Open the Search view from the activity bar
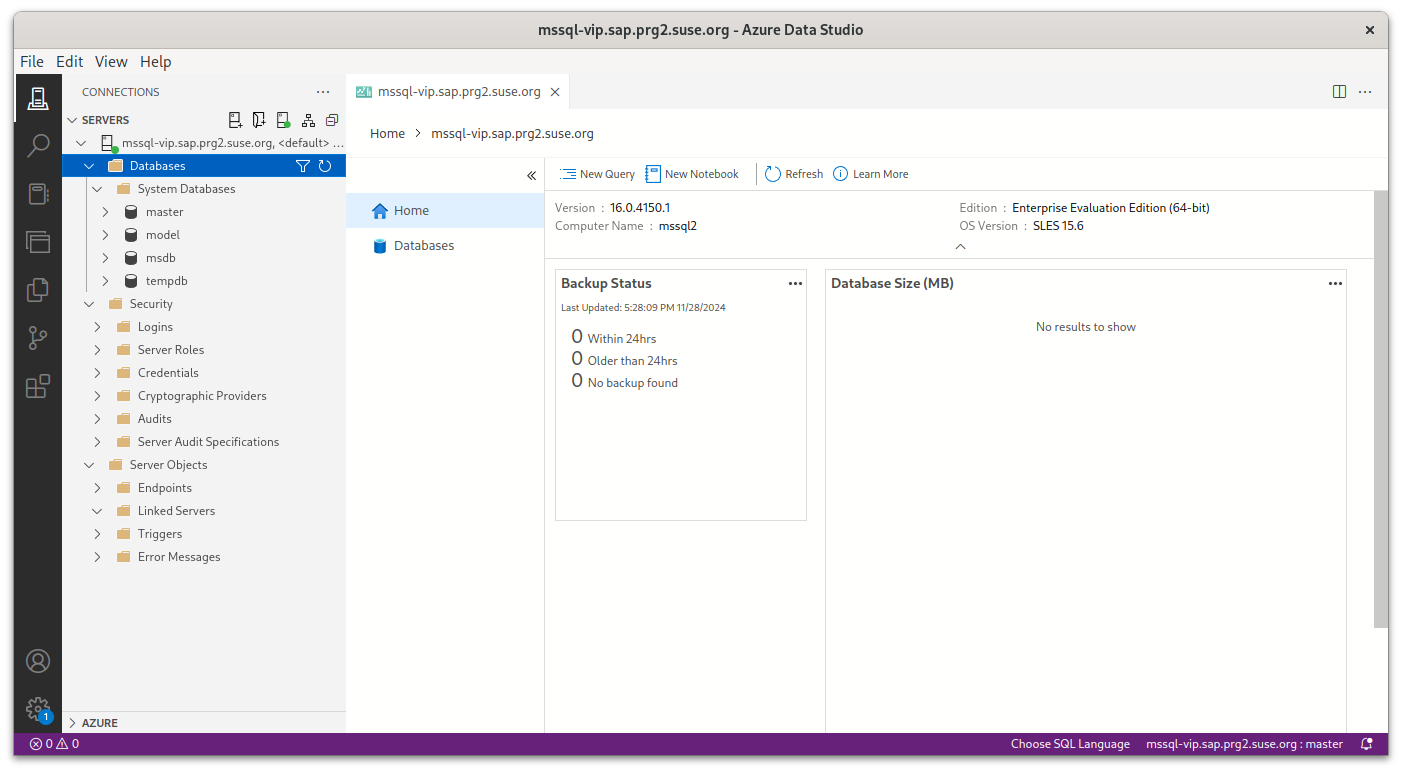Viewport: 1402px width, 772px height. click(x=38, y=146)
